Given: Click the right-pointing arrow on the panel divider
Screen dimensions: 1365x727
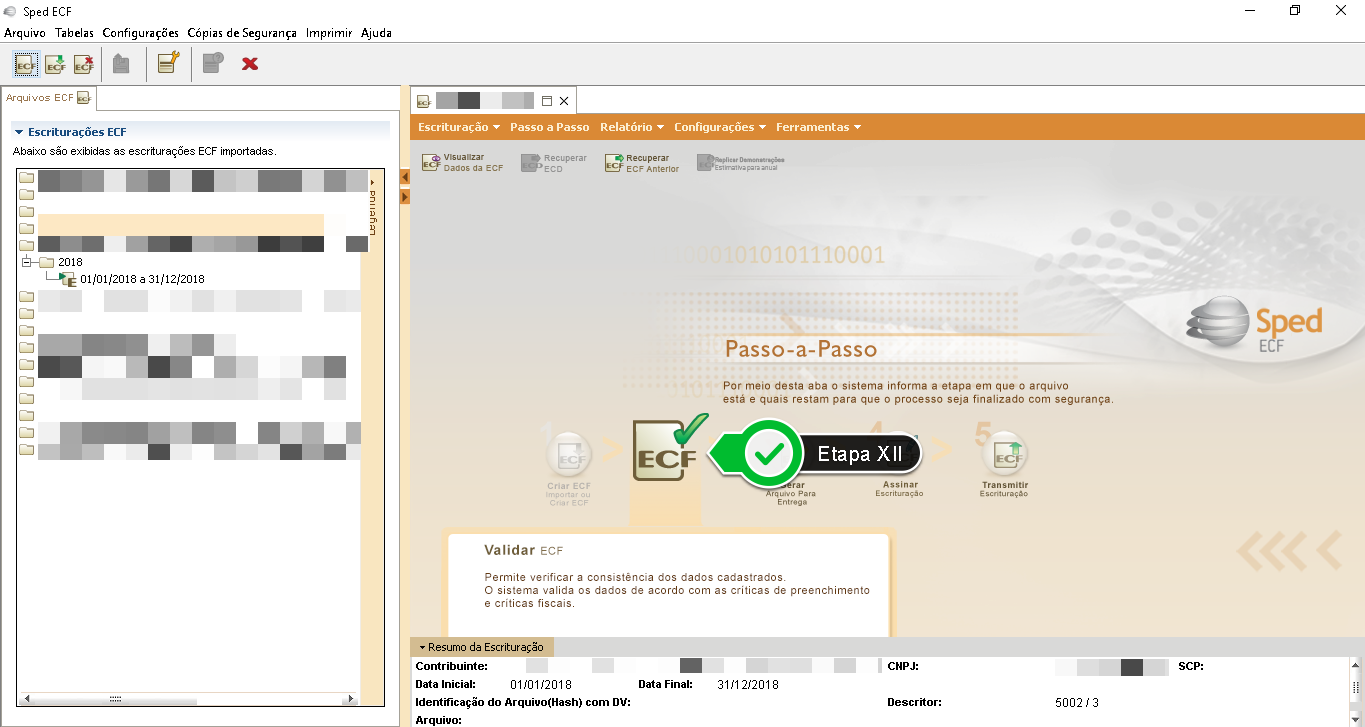Looking at the screenshot, I should [x=405, y=197].
